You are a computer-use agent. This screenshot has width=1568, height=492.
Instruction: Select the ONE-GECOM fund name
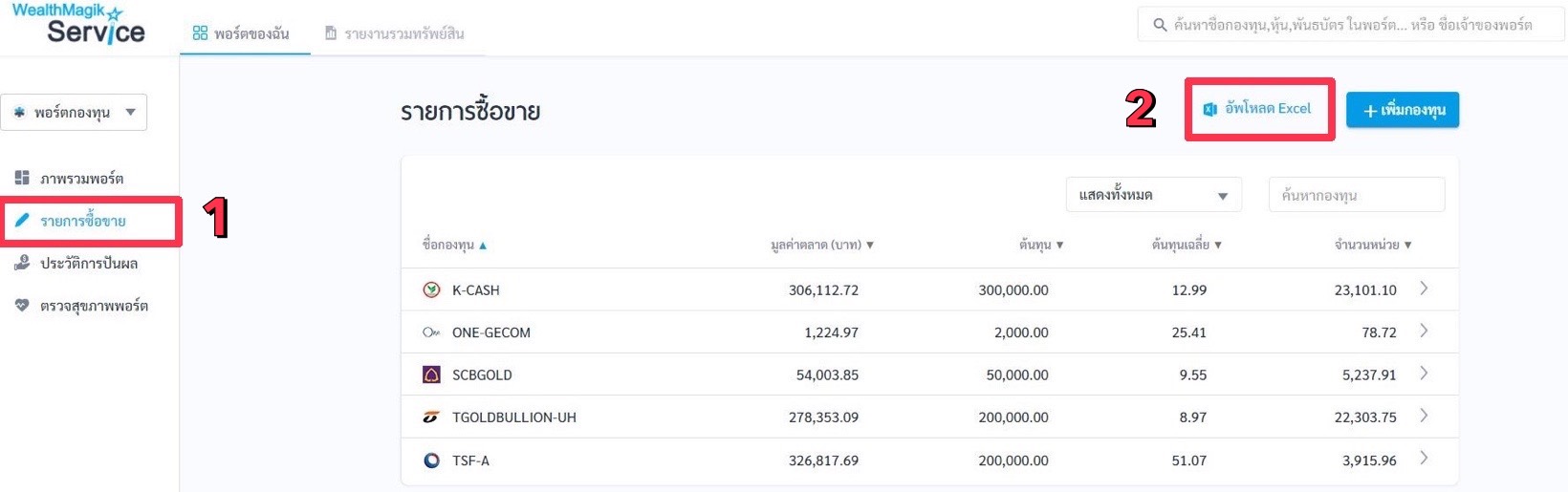(x=491, y=332)
